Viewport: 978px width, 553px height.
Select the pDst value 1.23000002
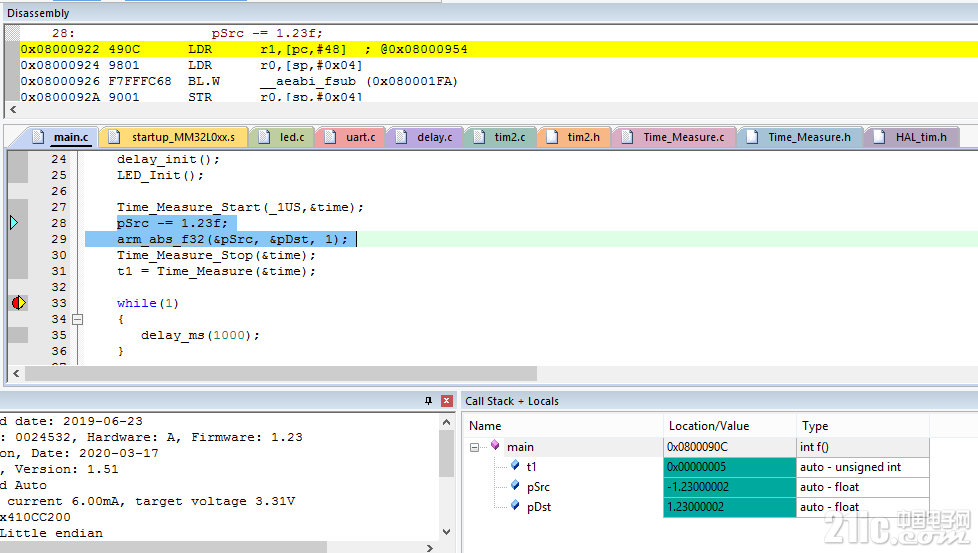(x=730, y=507)
